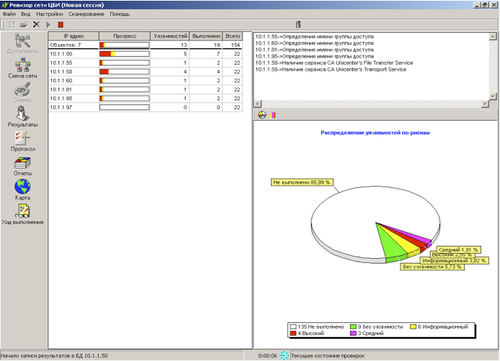This screenshot has width=500, height=361.
Task: Sort by the IP адрес column header
Action: [x=74, y=36]
